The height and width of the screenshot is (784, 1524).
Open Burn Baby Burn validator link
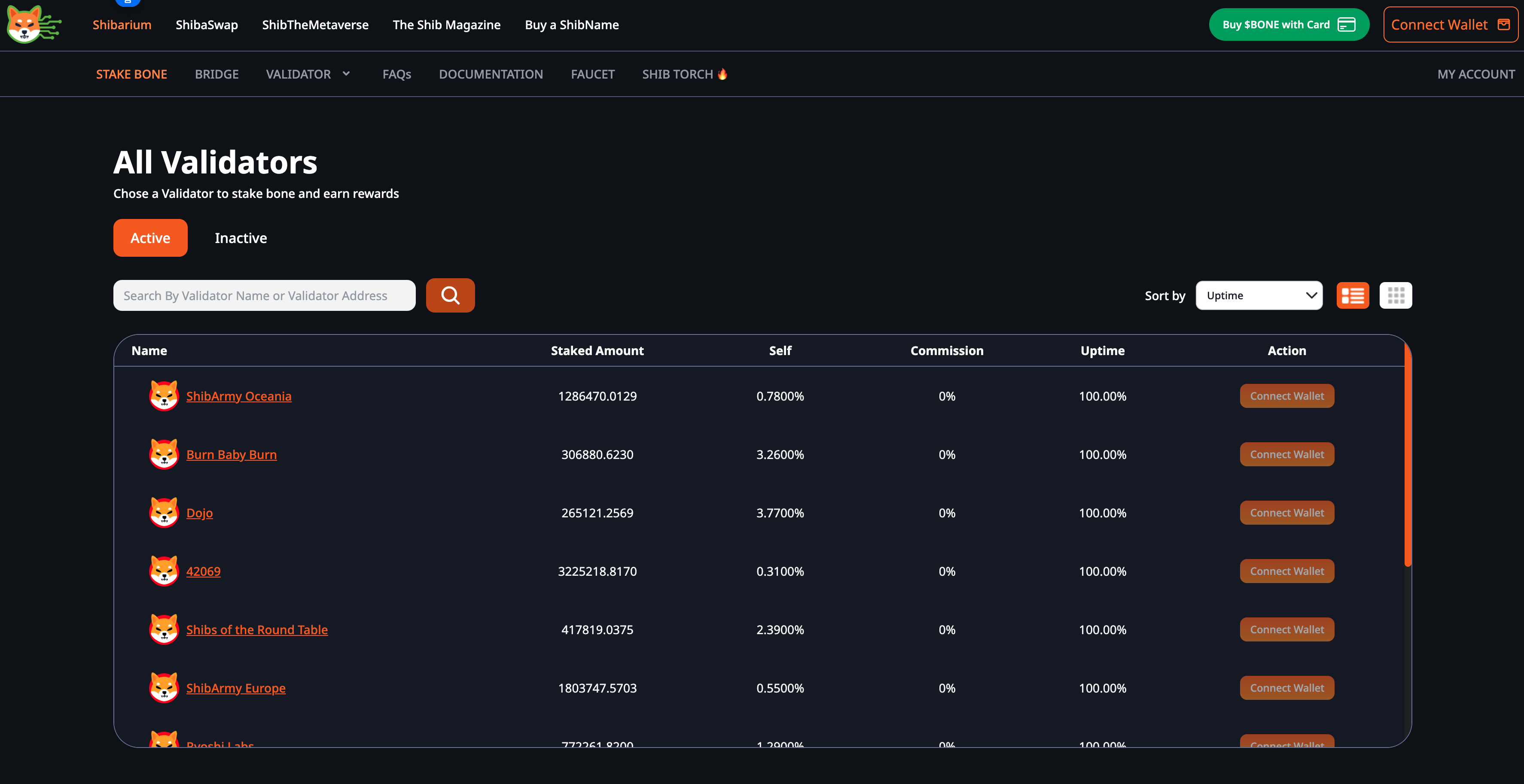[232, 454]
